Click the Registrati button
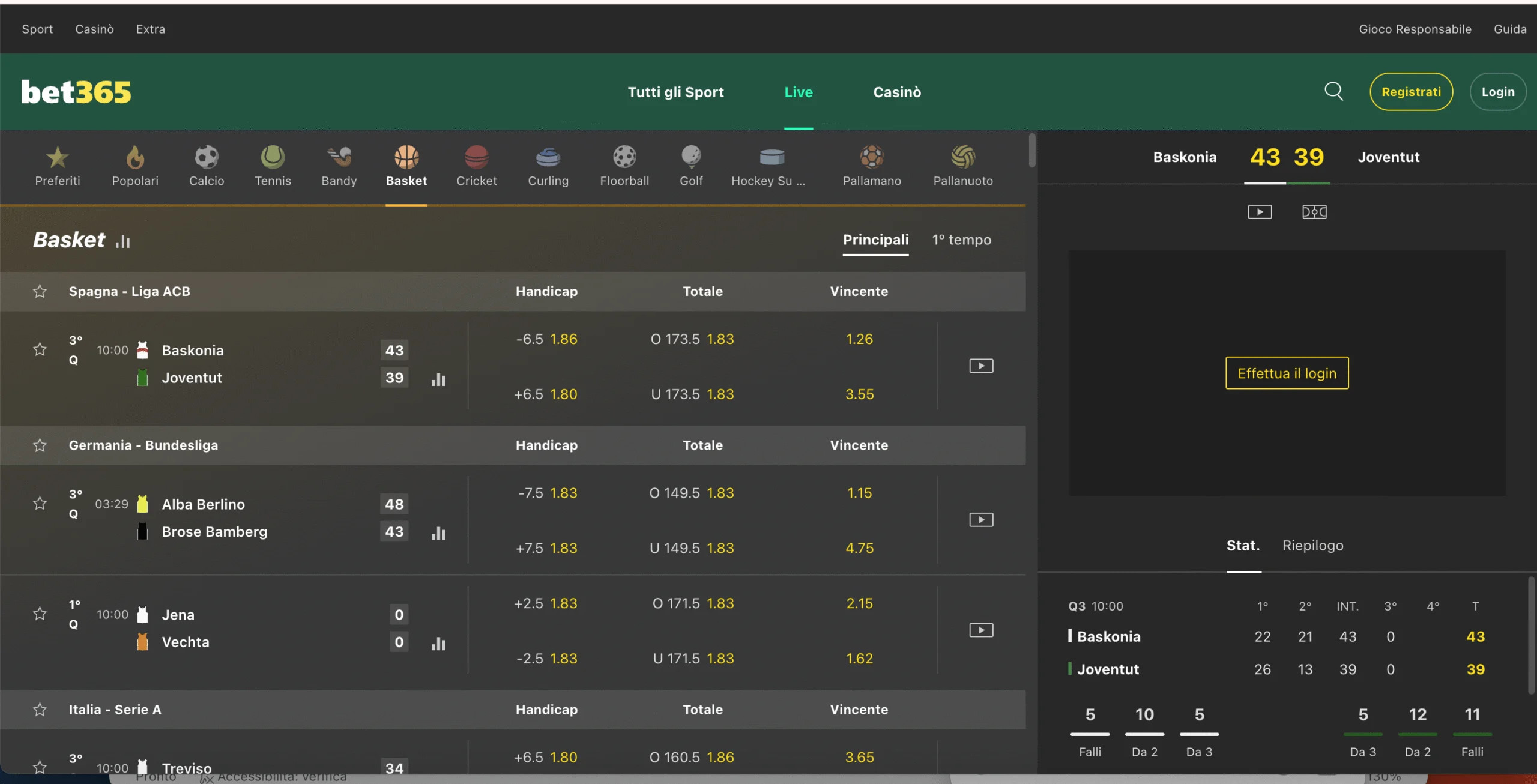Viewport: 1537px width, 784px height. tap(1411, 91)
